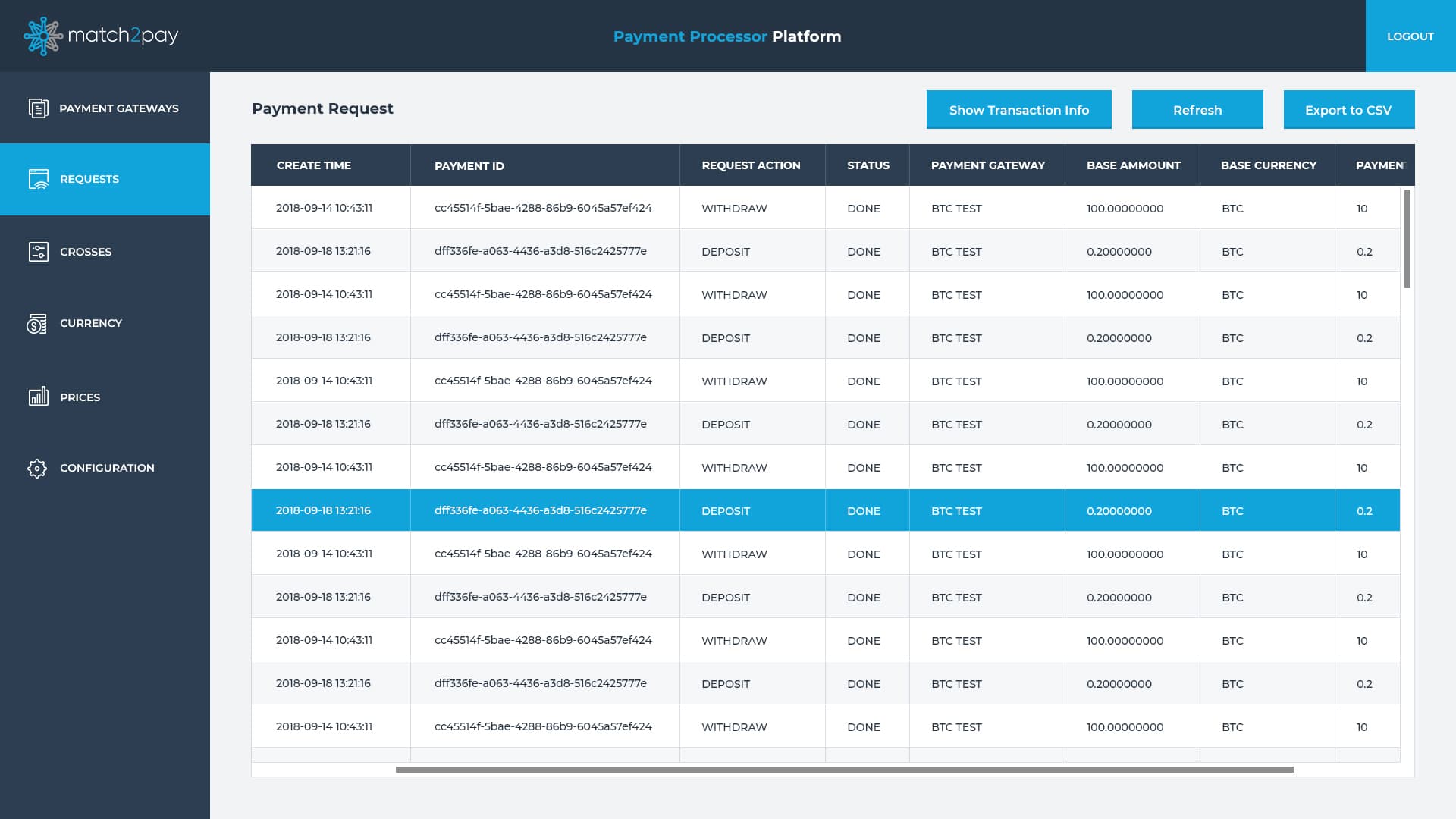Click the Payment Gateways sidebar icon
This screenshot has height=819, width=1456.
click(x=38, y=108)
